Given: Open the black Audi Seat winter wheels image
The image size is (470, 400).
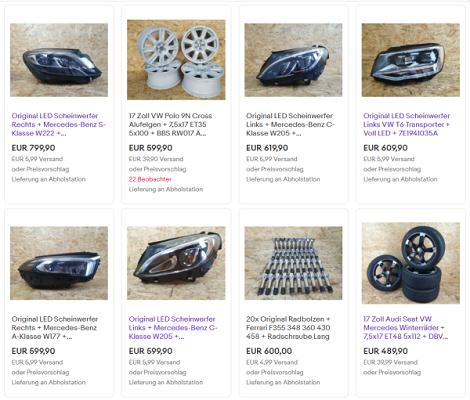Looking at the screenshot, I should [x=411, y=263].
